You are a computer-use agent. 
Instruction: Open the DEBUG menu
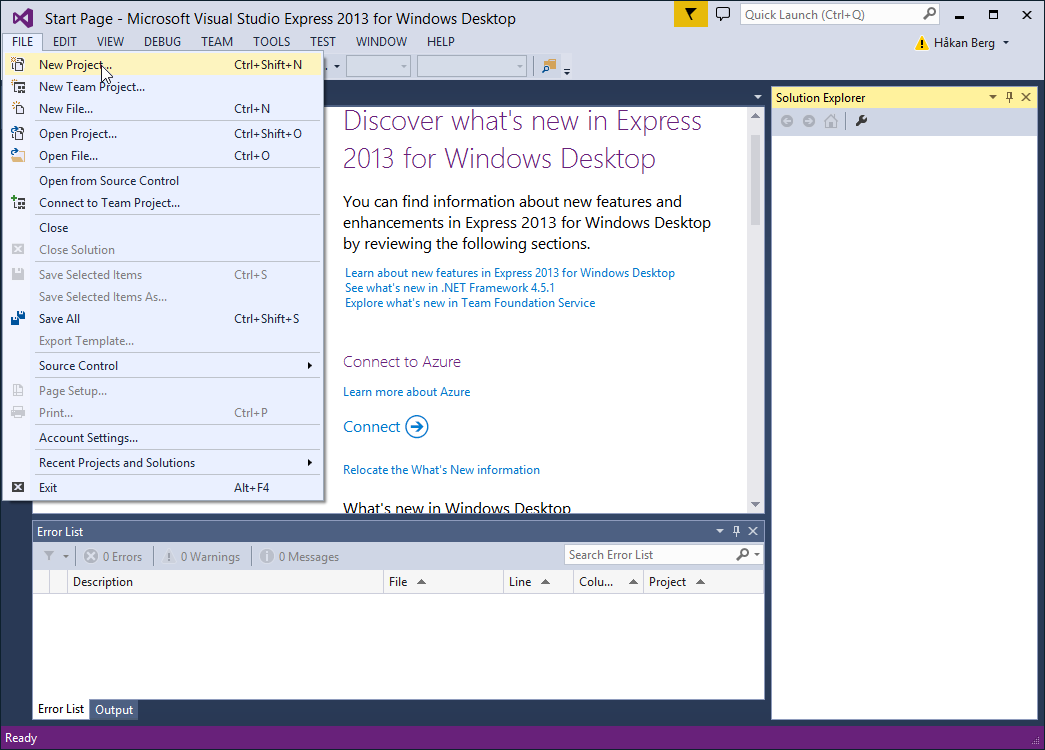[x=162, y=41]
